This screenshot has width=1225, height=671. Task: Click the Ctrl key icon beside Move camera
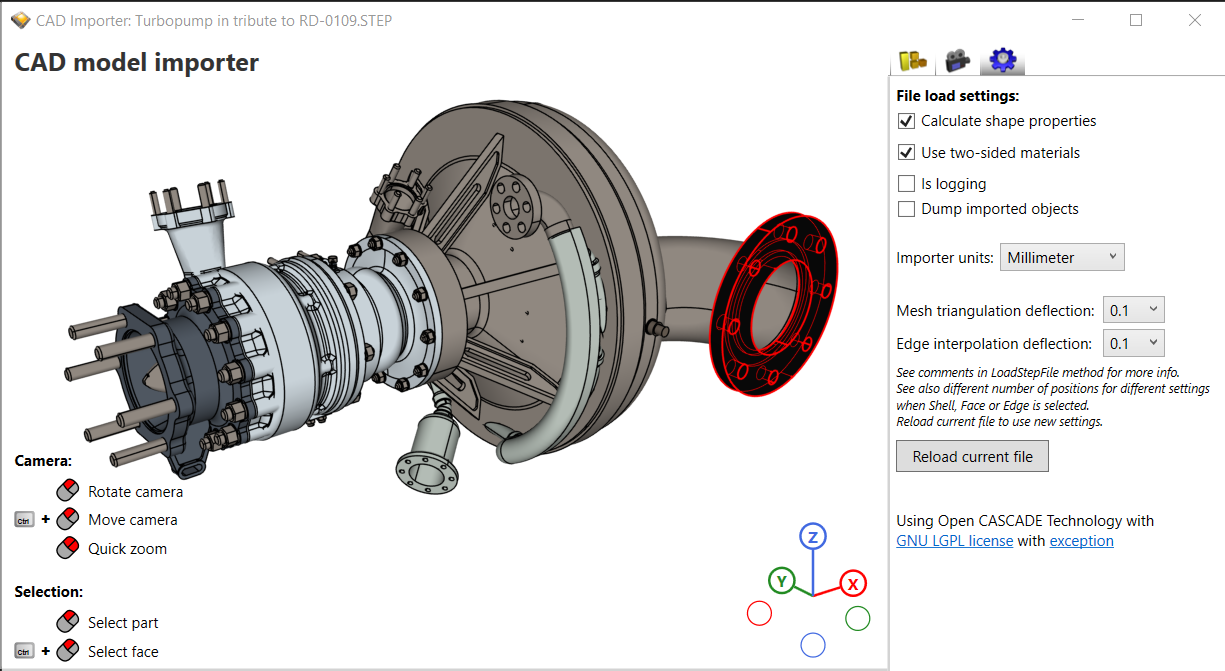(x=25, y=520)
